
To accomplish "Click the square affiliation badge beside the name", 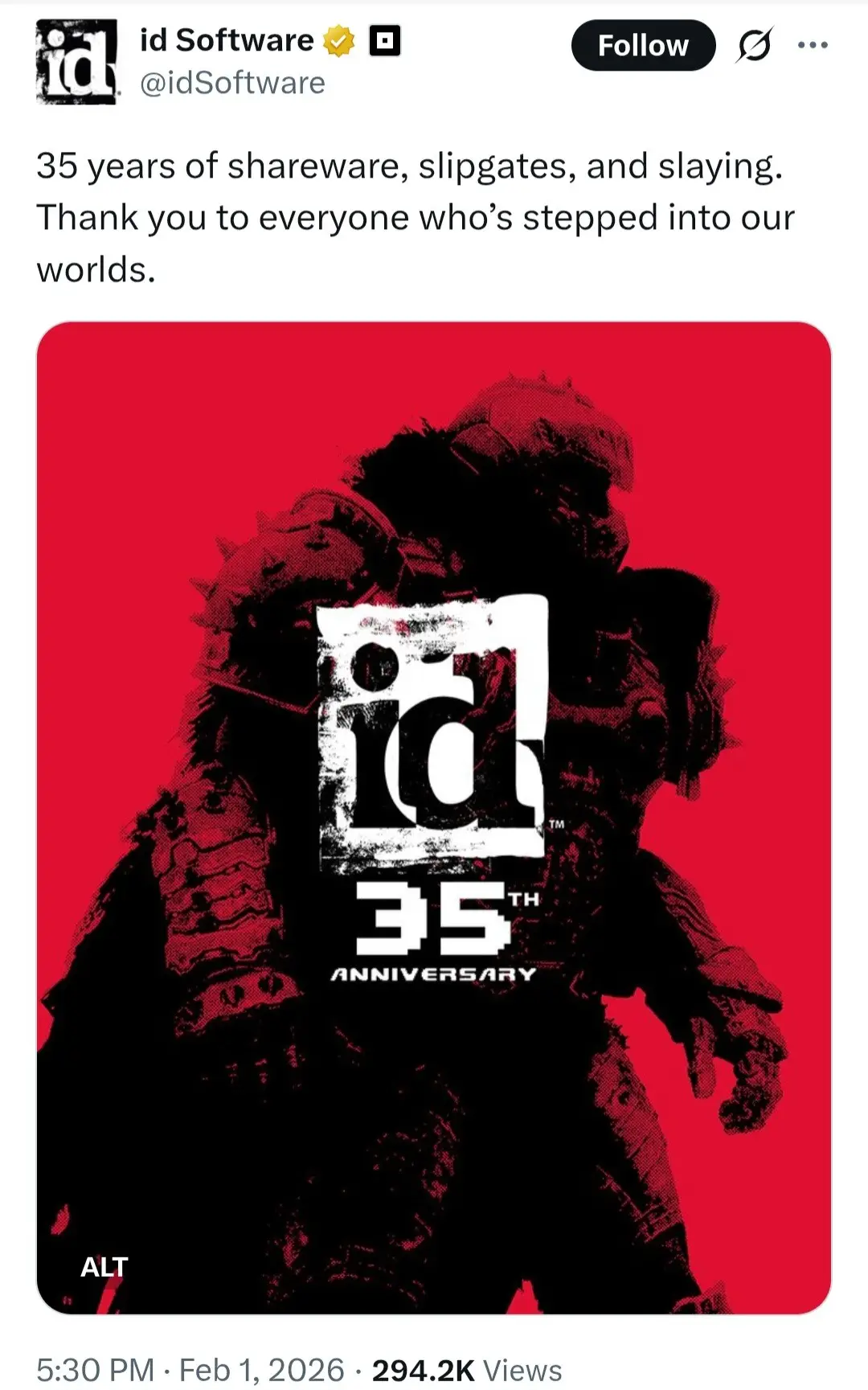I will coord(385,41).
